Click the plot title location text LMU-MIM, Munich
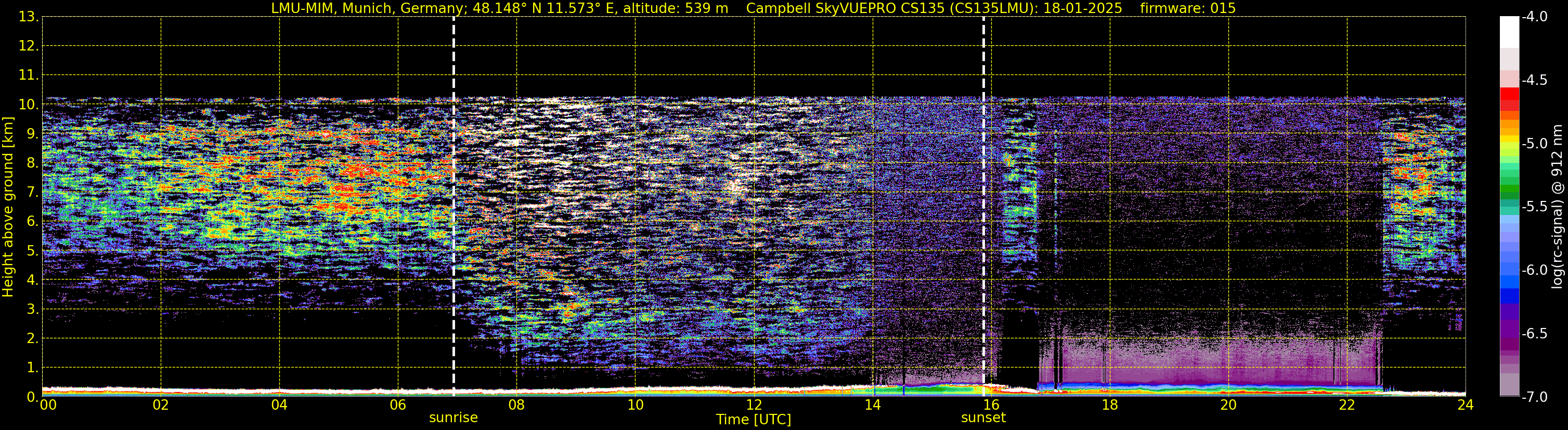The width and height of the screenshot is (1568, 430). (333, 8)
